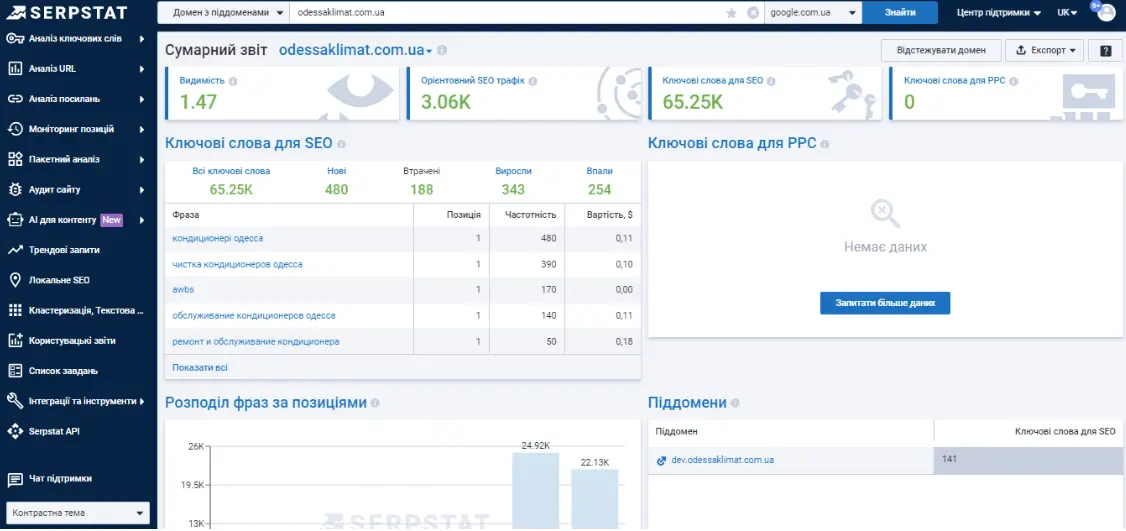Click the Відстежувати домен button
Viewport: 1126px width, 531px height.
941,51
